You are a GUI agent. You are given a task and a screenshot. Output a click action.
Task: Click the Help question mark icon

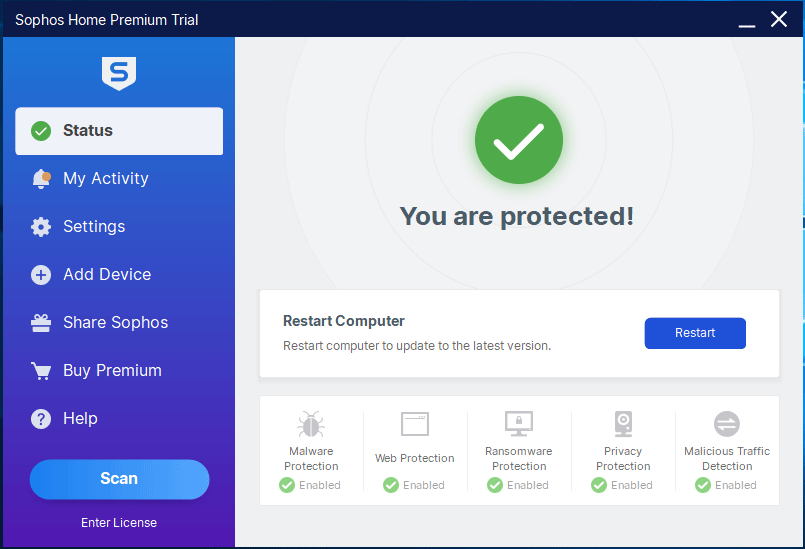41,419
